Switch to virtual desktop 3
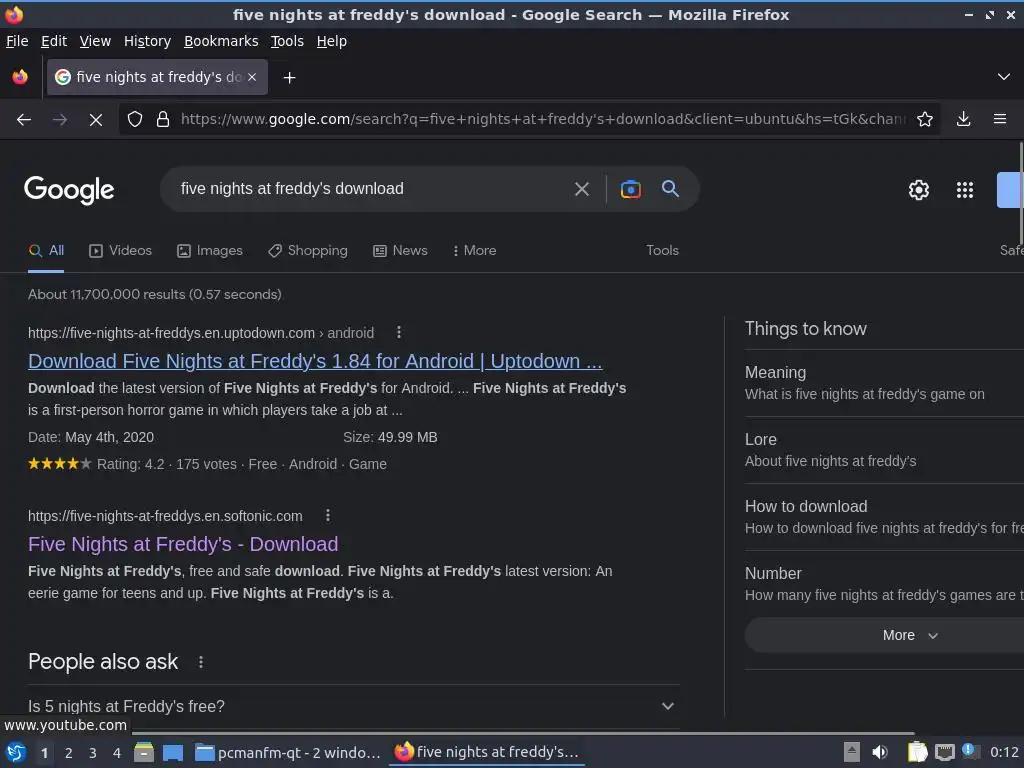 pyautogui.click(x=93, y=753)
